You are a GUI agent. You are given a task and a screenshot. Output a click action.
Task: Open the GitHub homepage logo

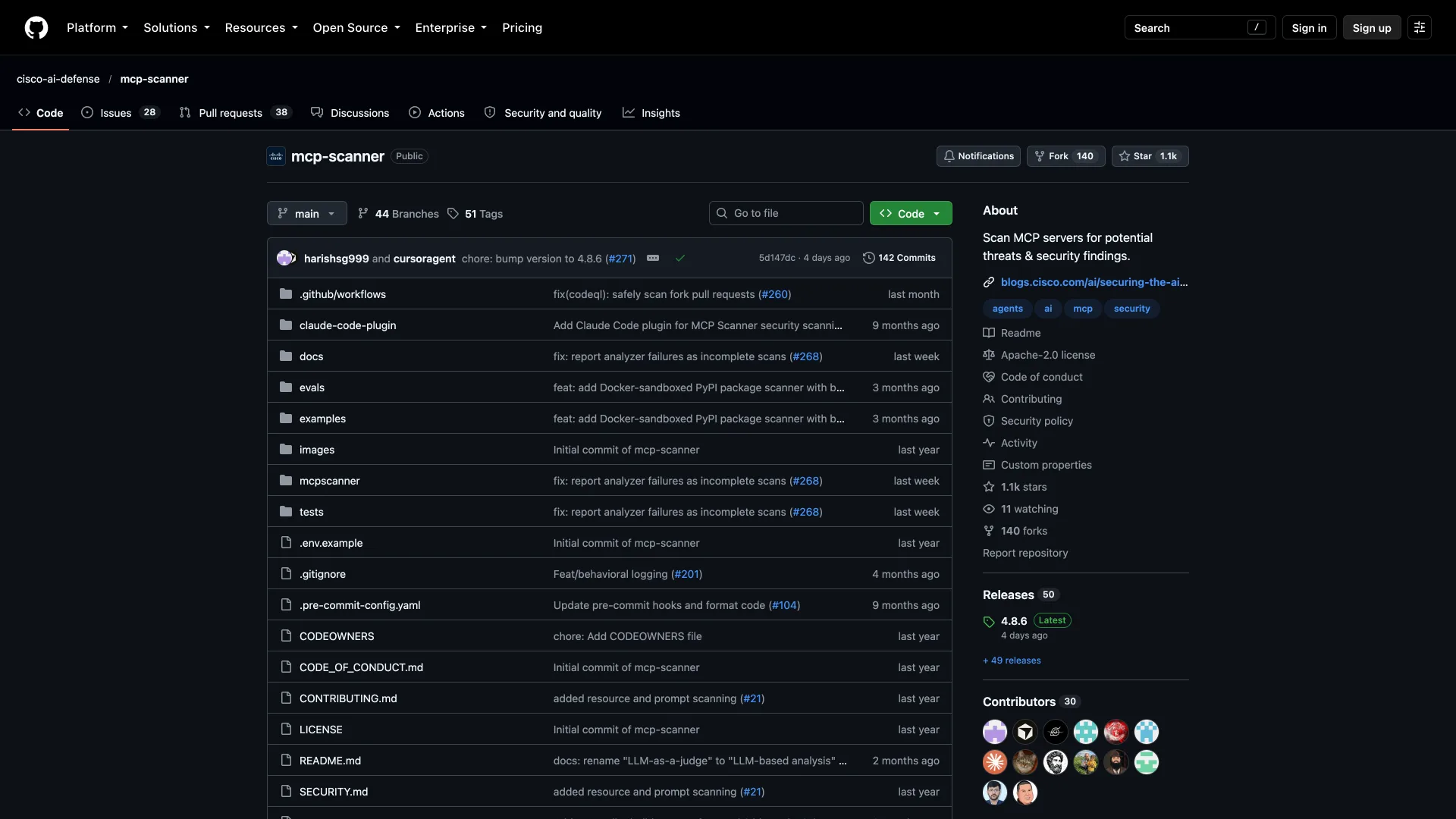[x=36, y=27]
